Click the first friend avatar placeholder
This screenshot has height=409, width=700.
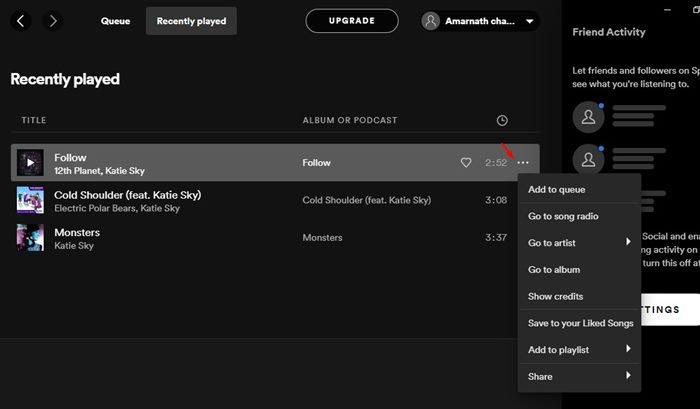pos(588,117)
